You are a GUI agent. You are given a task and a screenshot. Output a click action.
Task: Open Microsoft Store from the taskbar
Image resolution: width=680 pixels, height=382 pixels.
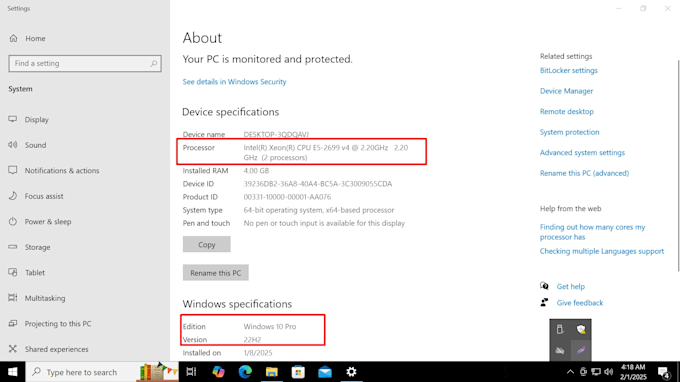click(298, 372)
